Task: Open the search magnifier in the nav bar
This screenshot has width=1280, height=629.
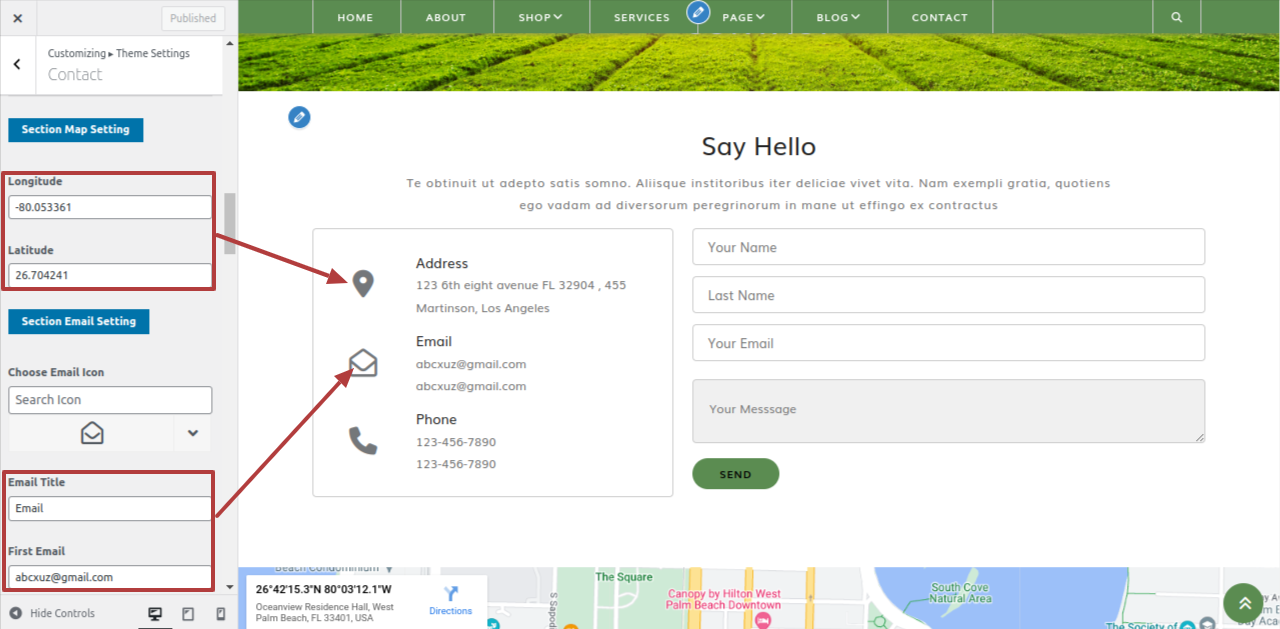Action: pos(1176,17)
